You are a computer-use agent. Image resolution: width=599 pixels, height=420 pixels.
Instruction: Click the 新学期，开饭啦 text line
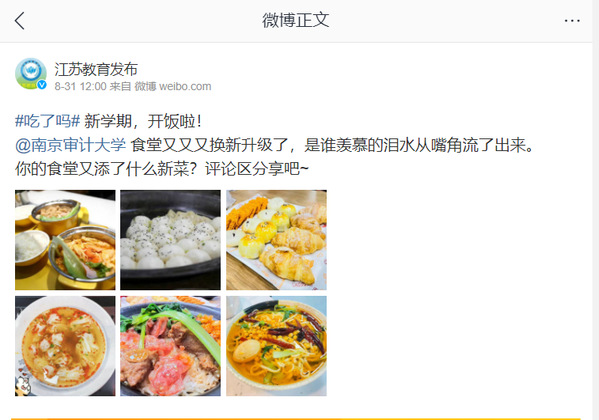click(143, 121)
